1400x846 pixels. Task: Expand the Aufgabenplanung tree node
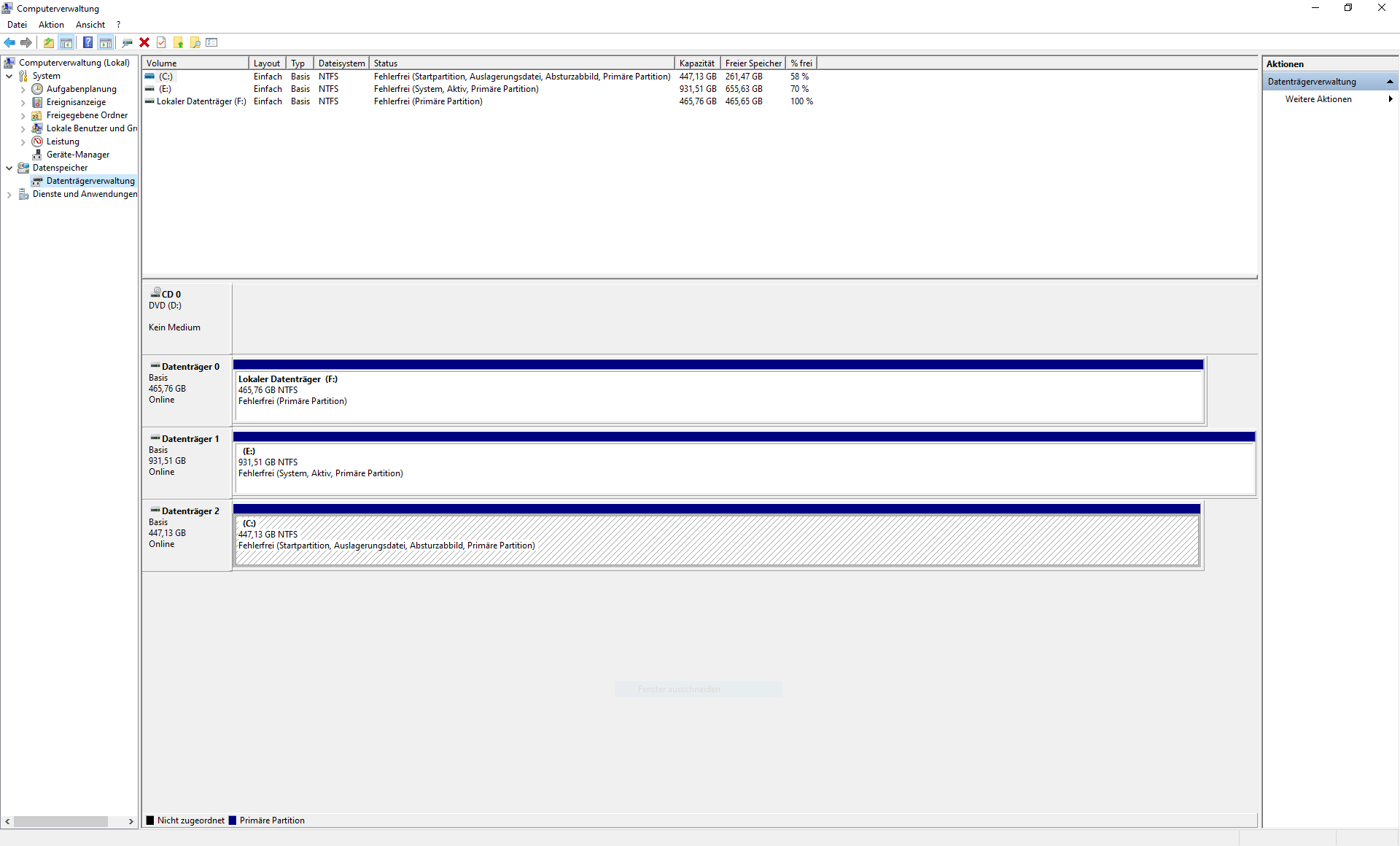23,89
